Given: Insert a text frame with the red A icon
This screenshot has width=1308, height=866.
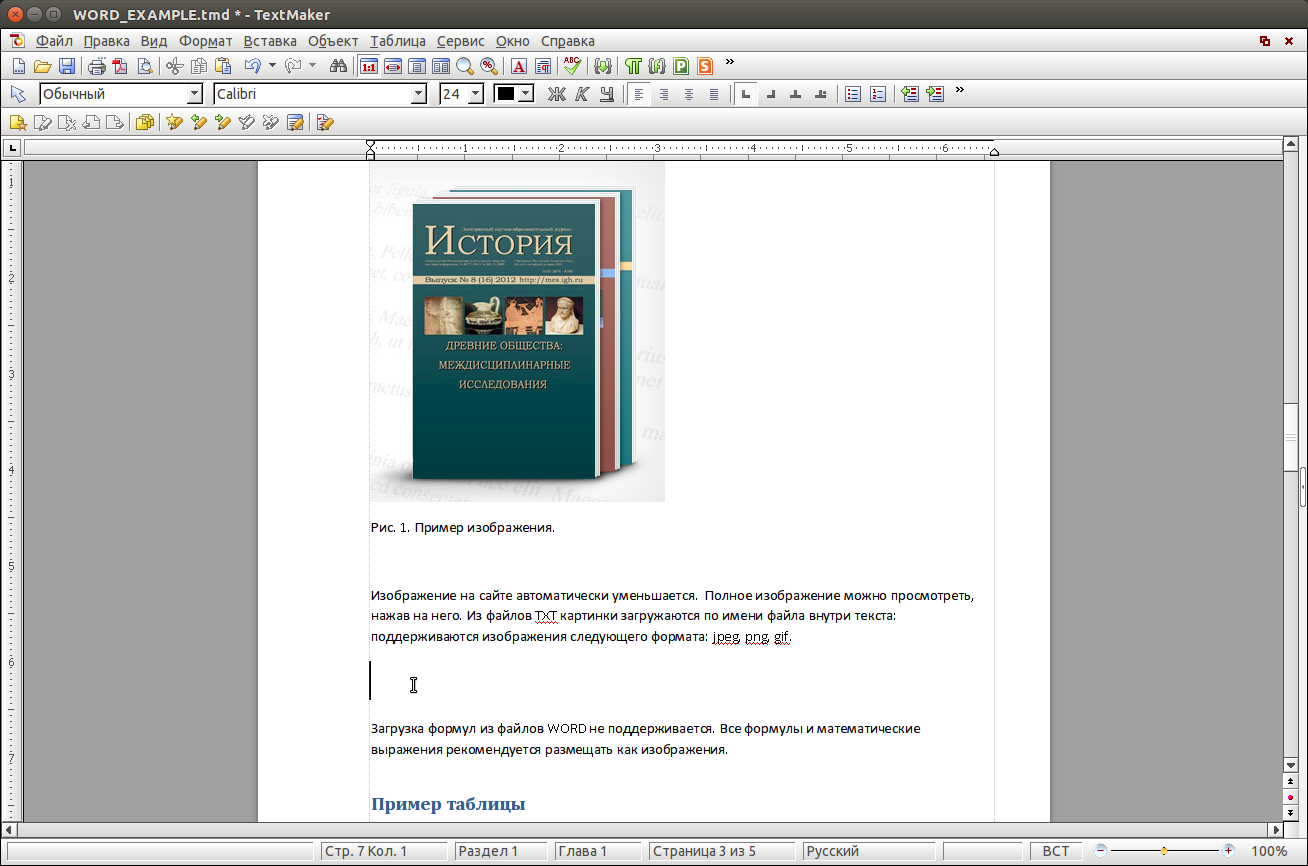Looking at the screenshot, I should click(x=519, y=67).
